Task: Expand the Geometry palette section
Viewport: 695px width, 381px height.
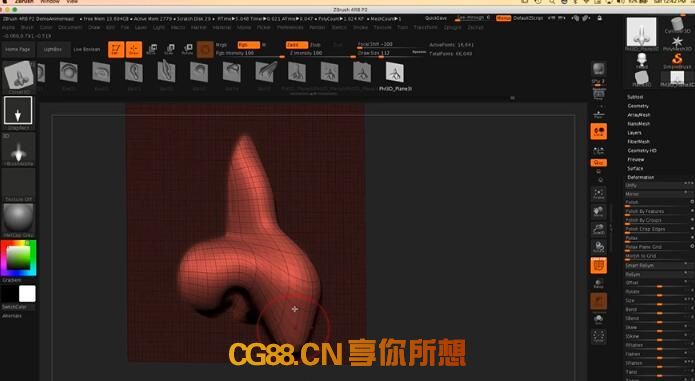Action: tap(638, 105)
